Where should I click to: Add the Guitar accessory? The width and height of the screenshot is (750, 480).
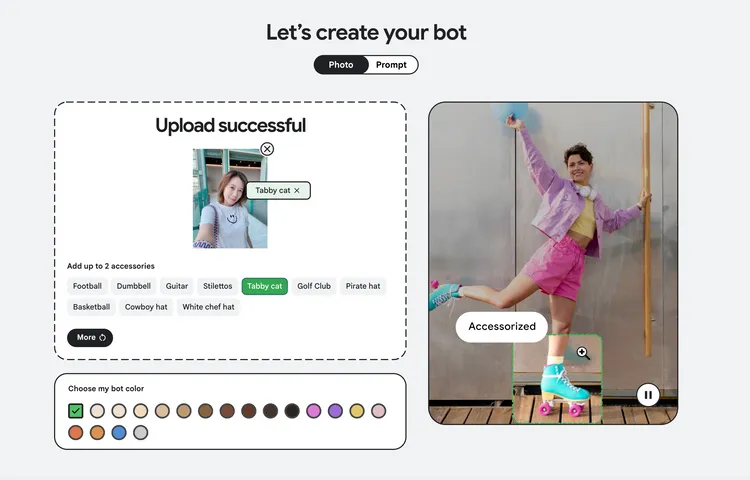point(177,286)
